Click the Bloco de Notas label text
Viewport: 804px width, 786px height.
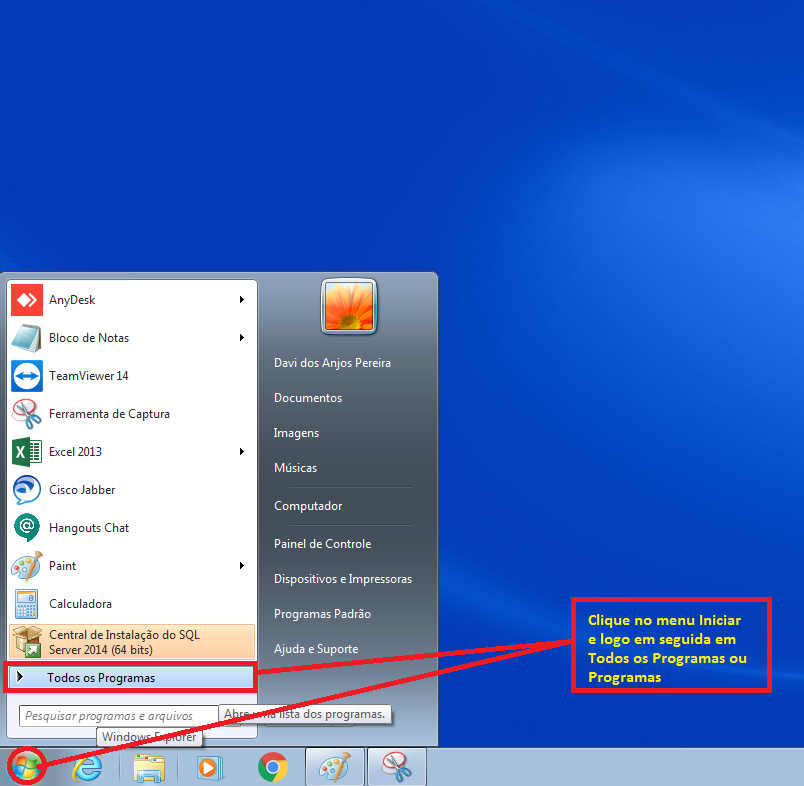89,338
